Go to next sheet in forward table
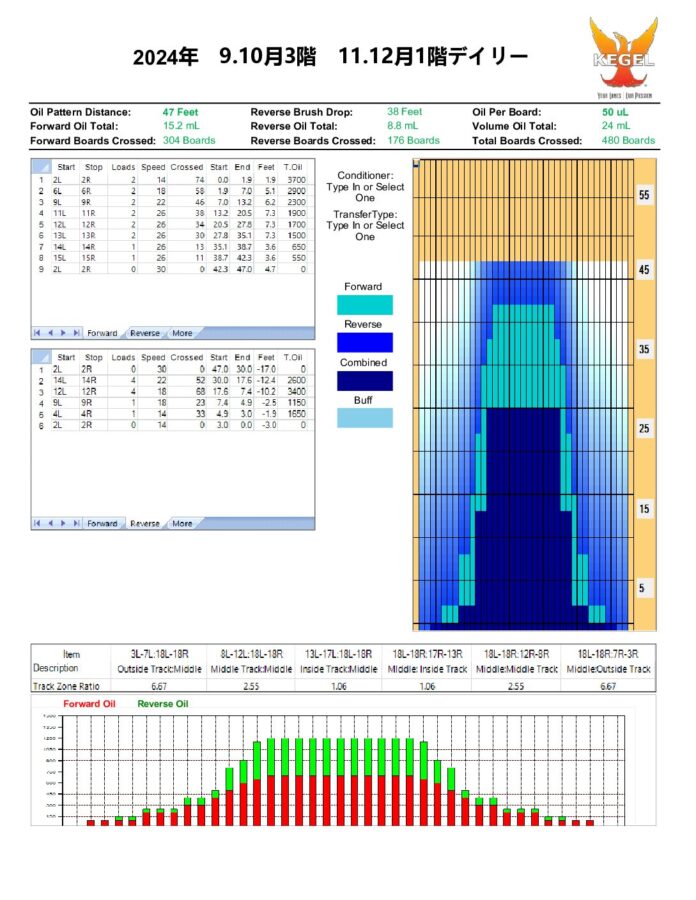This screenshot has width=696, height=900. [63, 333]
